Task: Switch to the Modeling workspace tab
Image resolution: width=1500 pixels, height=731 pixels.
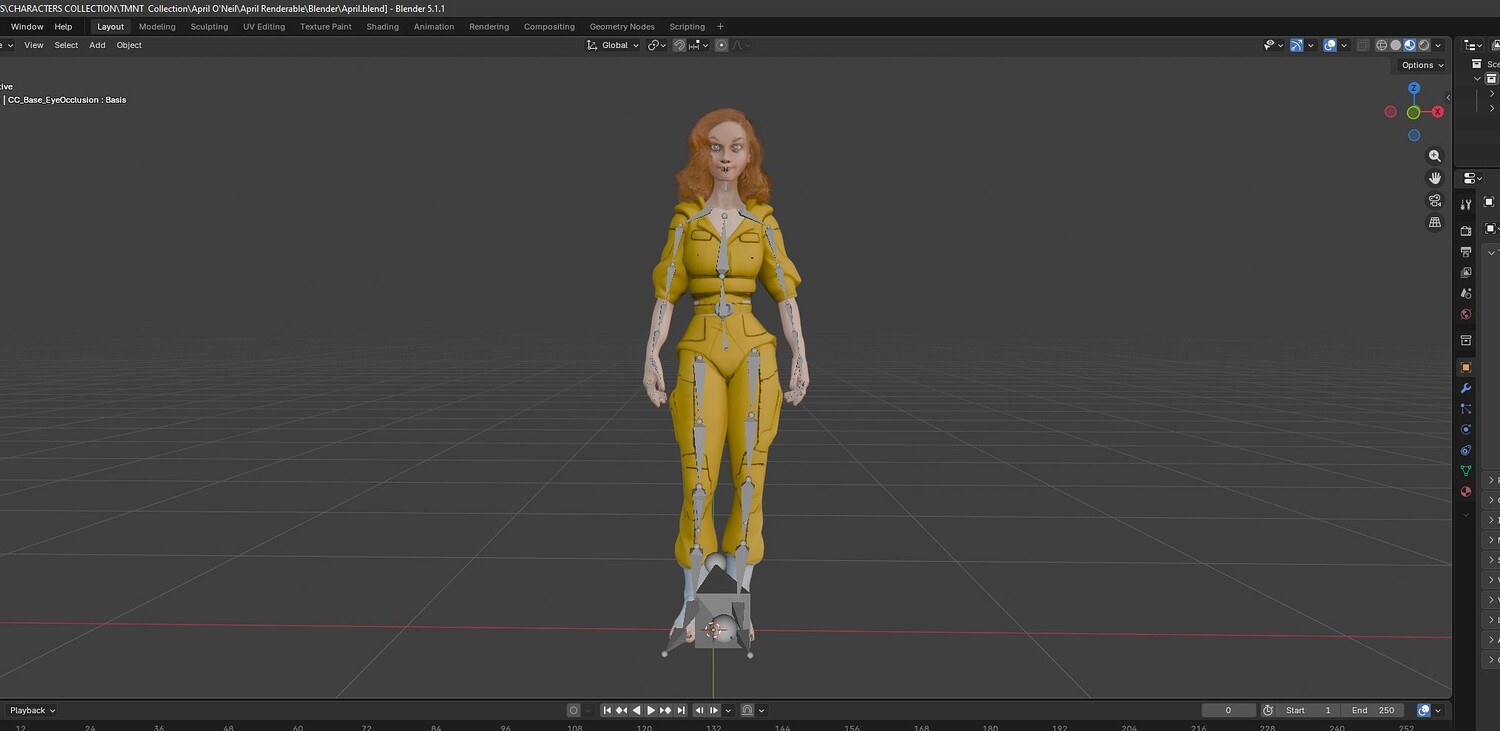Action: (x=157, y=27)
